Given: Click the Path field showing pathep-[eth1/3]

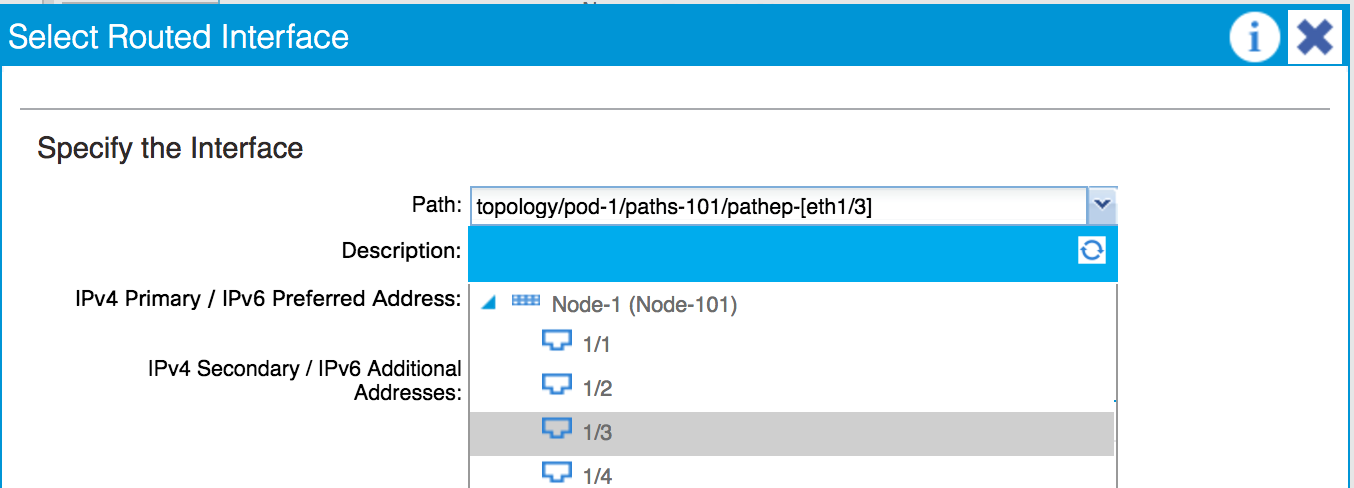Looking at the screenshot, I should (x=778, y=207).
